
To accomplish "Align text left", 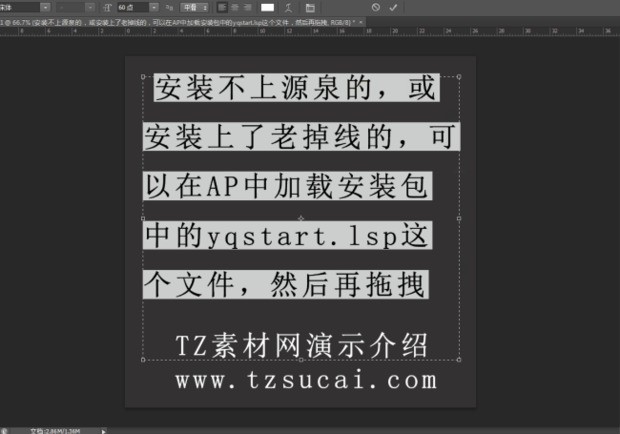I will [223, 8].
